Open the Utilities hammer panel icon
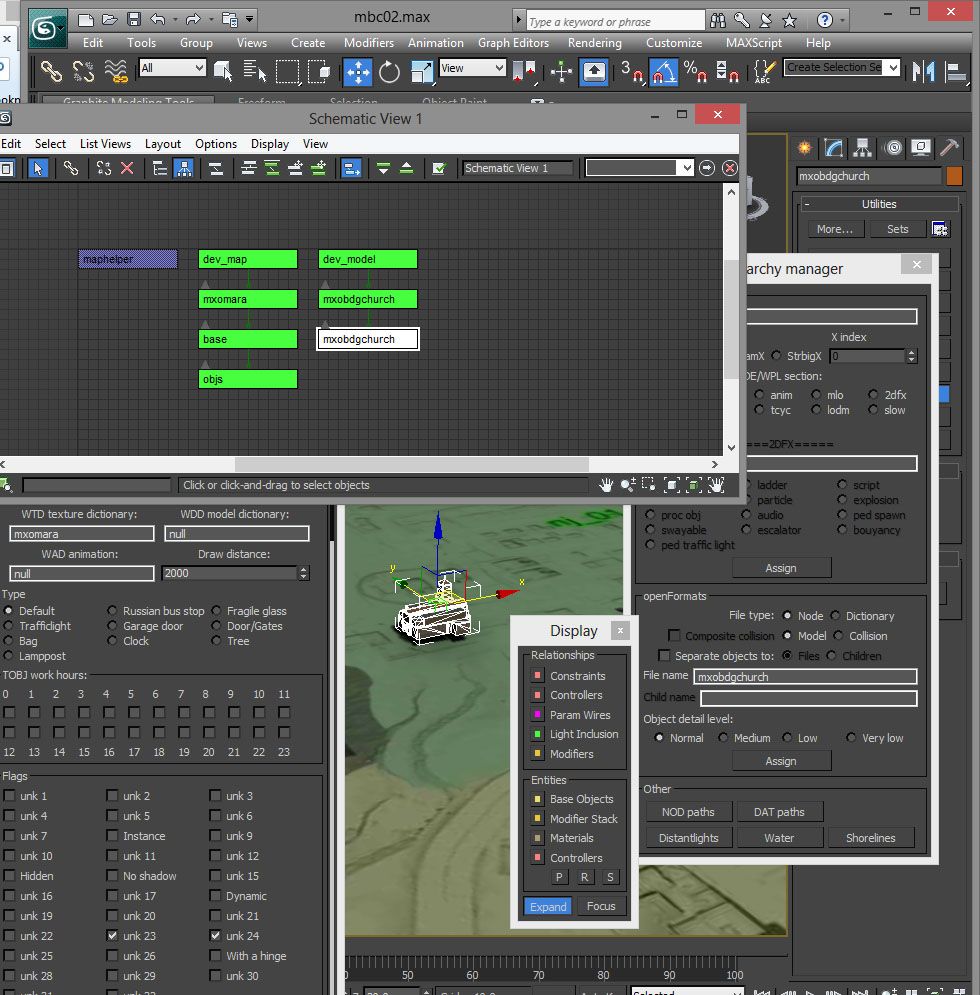This screenshot has width=980, height=995. [x=950, y=148]
